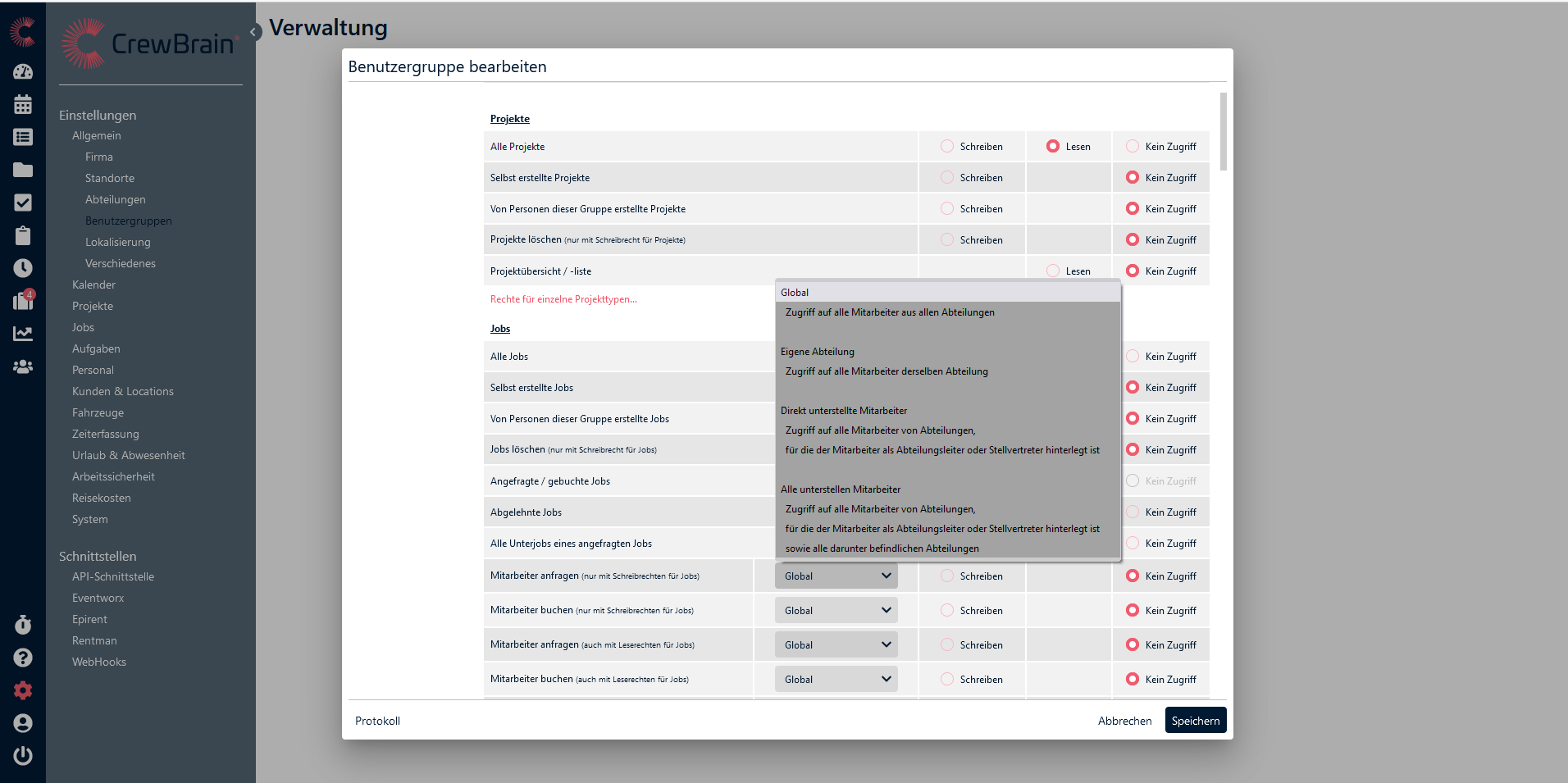Open the people group icon
This screenshot has width=1568, height=783.
pyautogui.click(x=23, y=366)
